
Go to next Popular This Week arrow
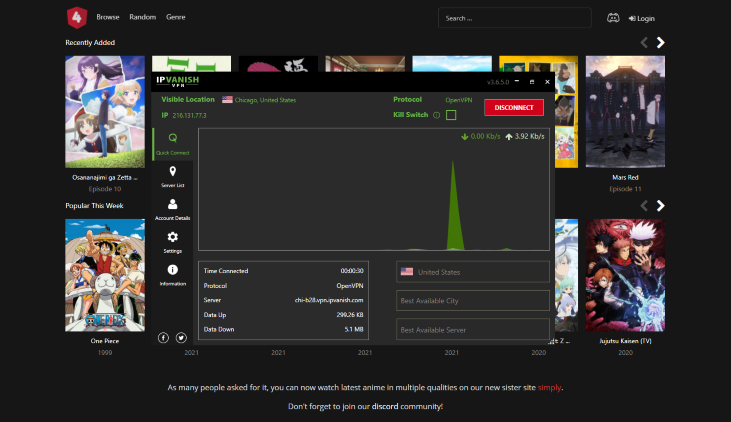661,206
